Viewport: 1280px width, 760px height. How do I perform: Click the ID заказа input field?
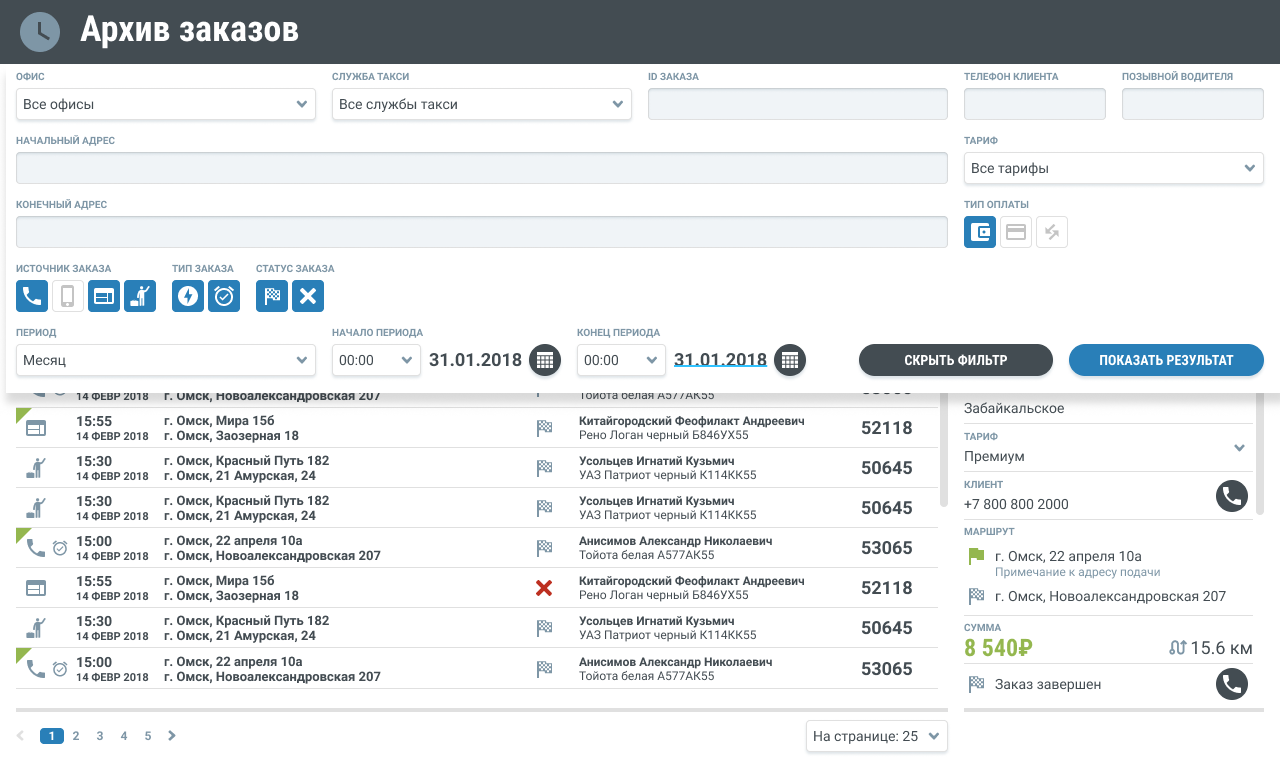click(x=798, y=104)
